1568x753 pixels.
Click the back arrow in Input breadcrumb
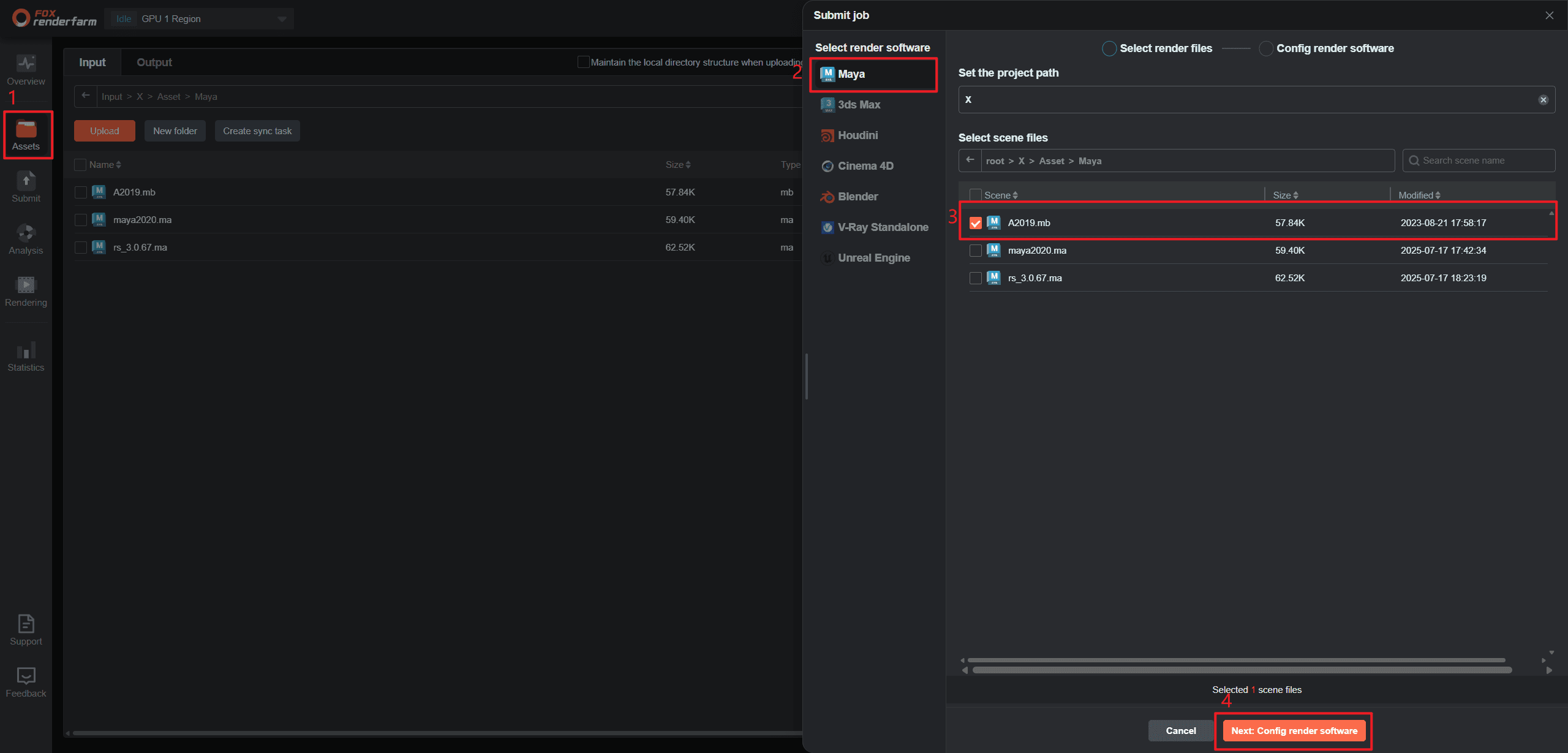coord(86,96)
